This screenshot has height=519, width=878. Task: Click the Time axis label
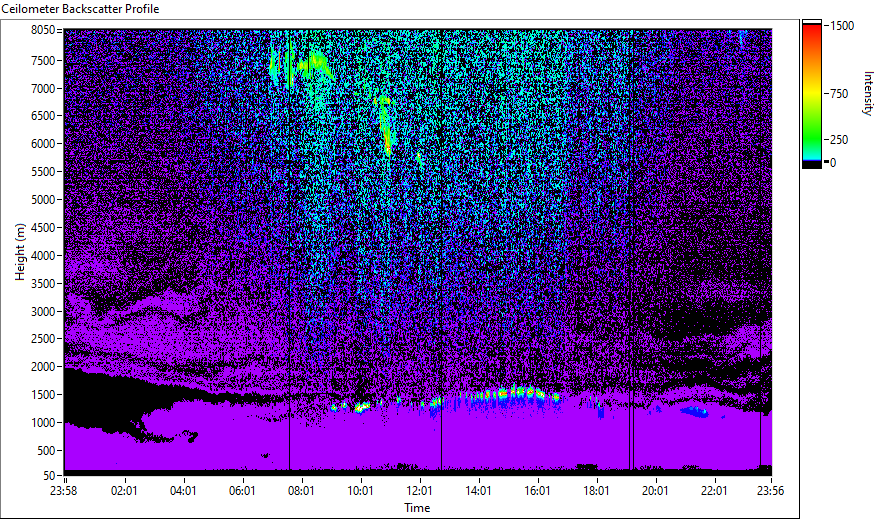tap(417, 508)
